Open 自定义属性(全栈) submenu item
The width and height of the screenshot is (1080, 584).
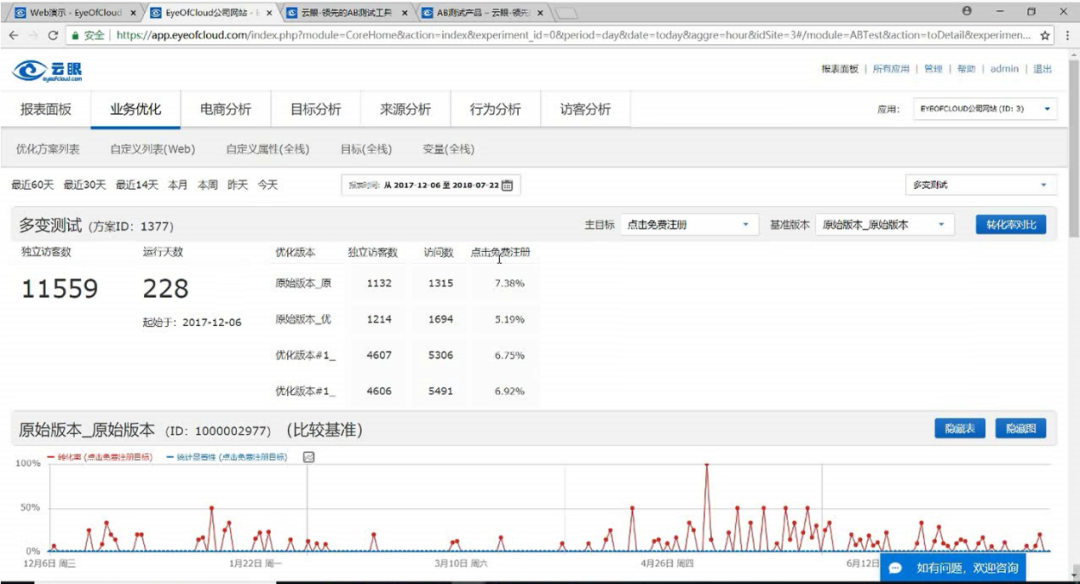click(x=267, y=149)
